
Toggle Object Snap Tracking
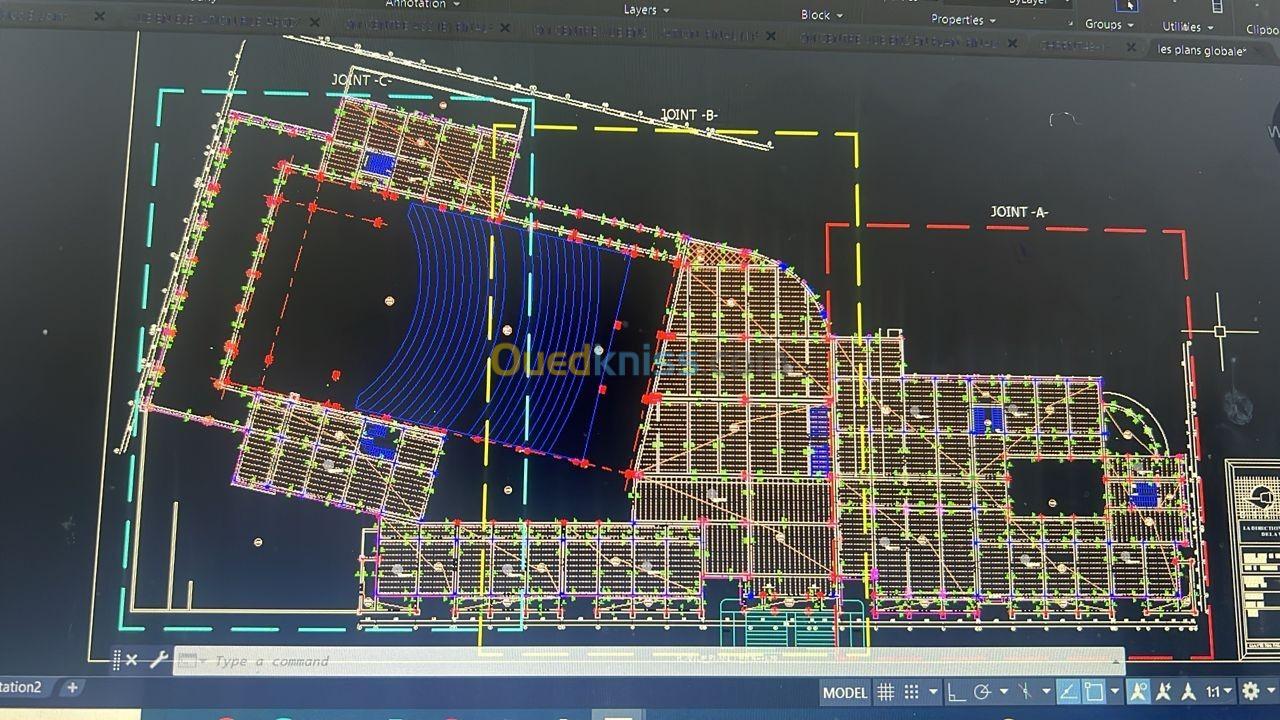(x=1068, y=692)
